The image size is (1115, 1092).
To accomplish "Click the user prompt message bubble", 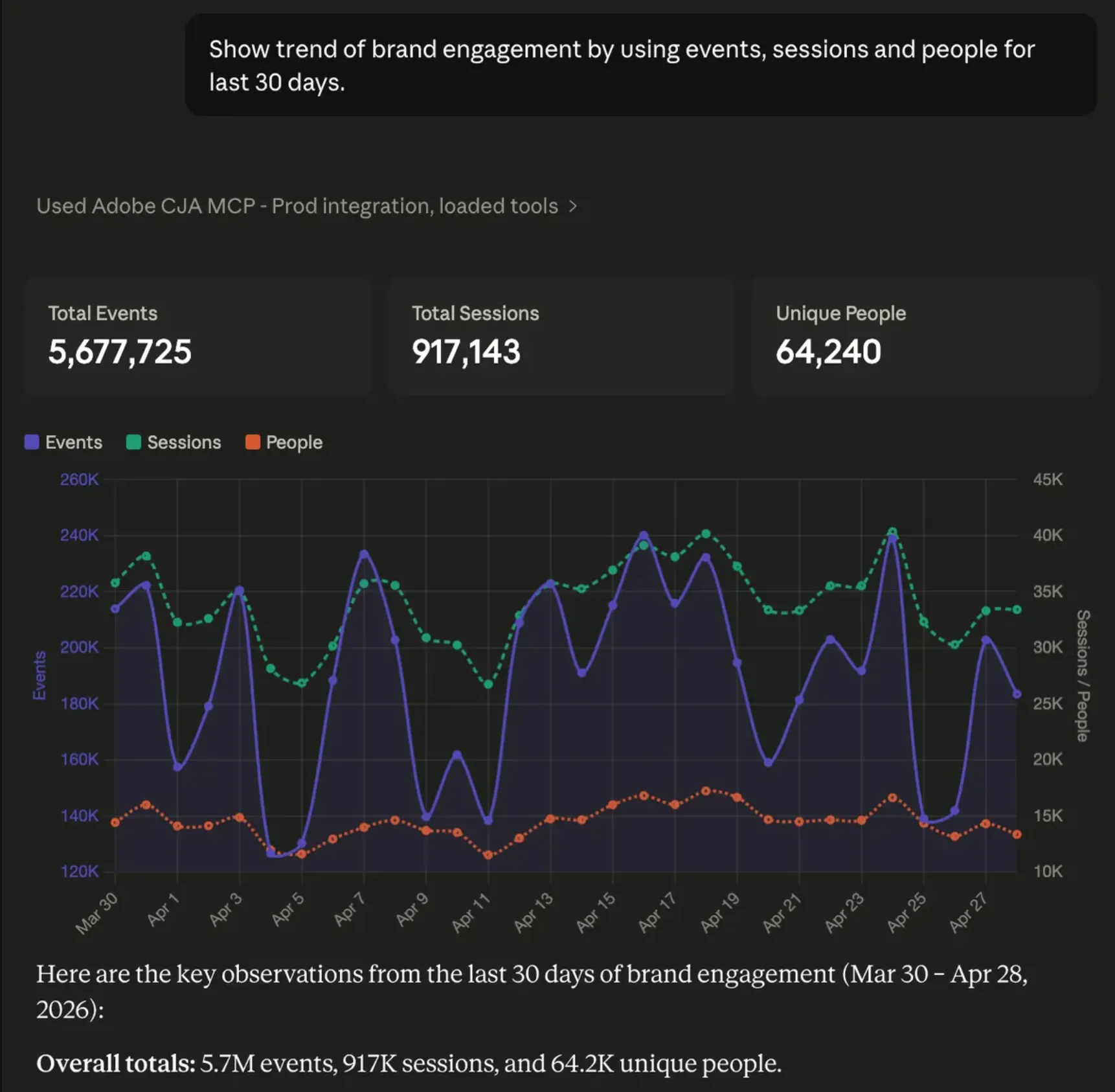I will [641, 65].
